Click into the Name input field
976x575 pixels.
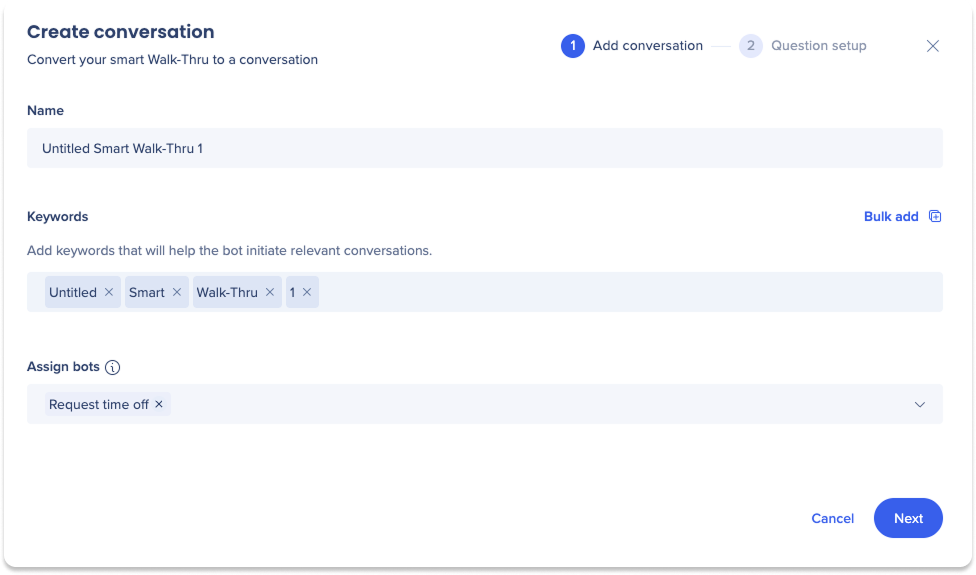tap(484, 148)
